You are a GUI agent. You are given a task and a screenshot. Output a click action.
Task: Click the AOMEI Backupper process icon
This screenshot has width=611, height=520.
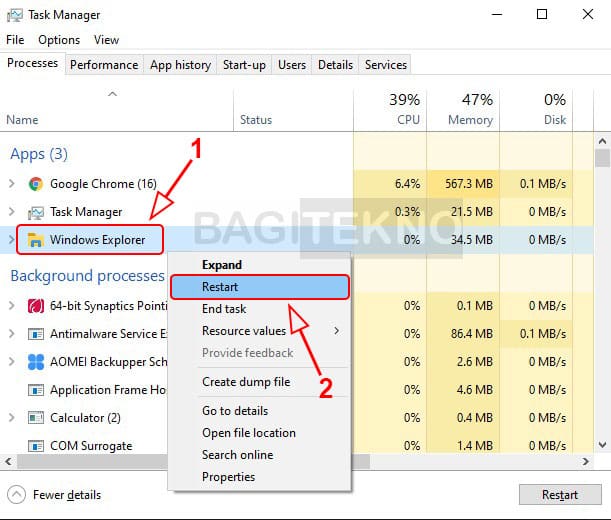(36, 362)
